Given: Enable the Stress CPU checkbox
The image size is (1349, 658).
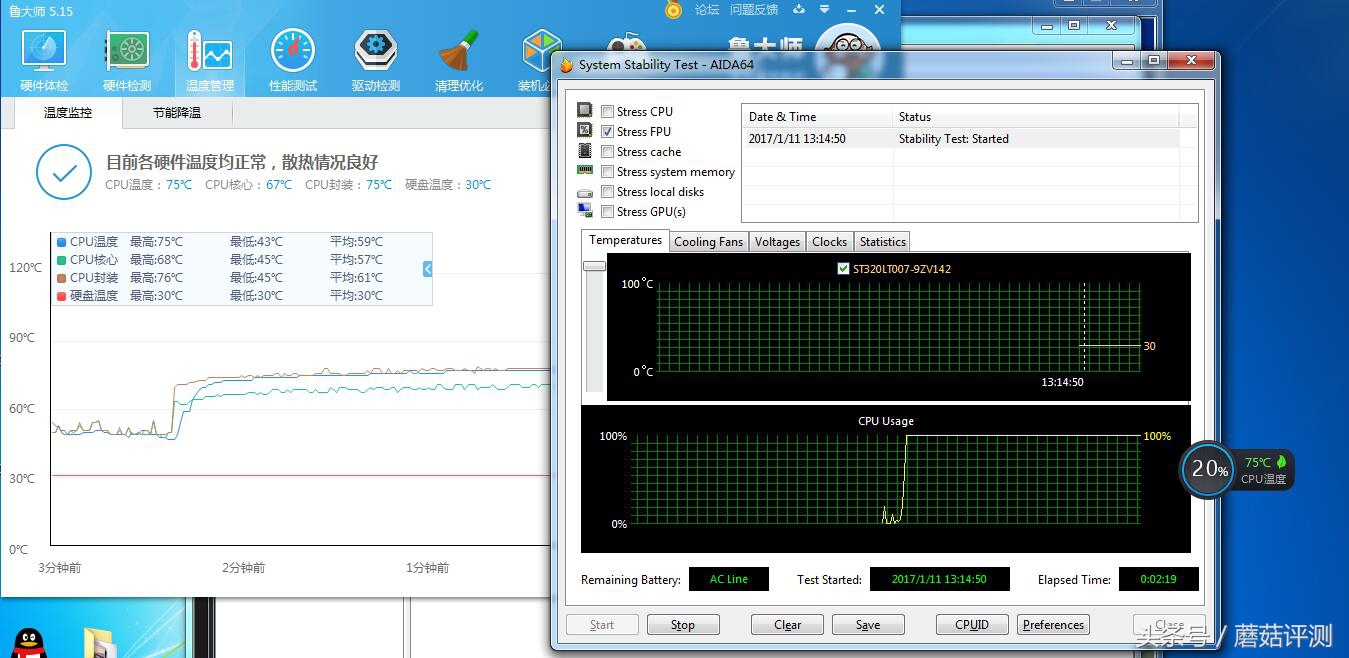Looking at the screenshot, I should click(607, 112).
